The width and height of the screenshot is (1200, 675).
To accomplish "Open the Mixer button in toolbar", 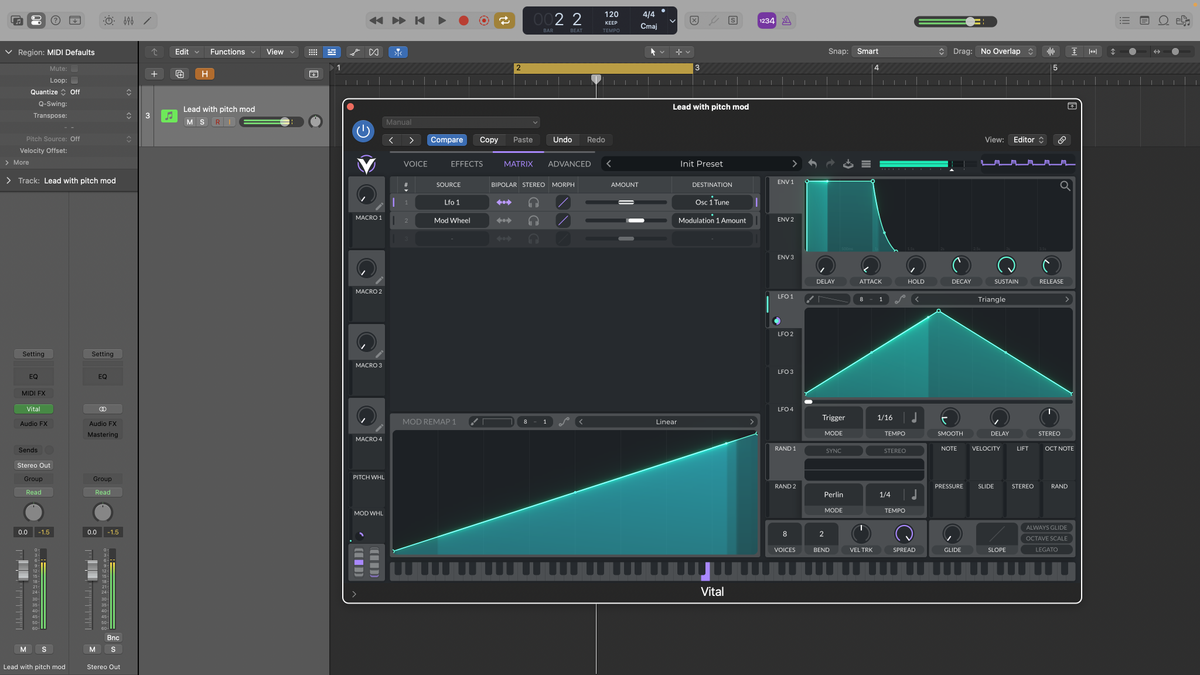I will tap(128, 20).
